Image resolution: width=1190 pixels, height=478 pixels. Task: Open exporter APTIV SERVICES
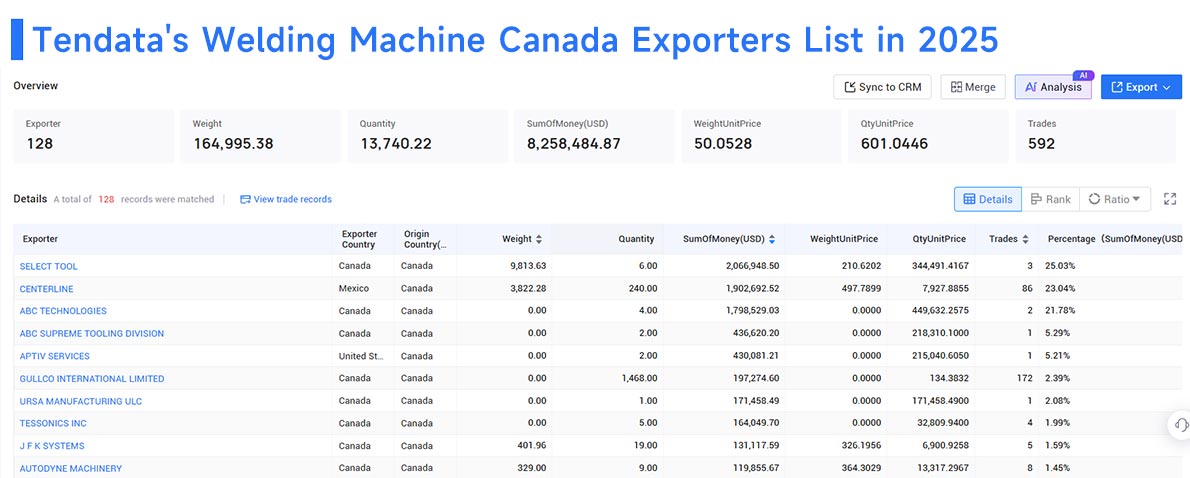point(55,357)
